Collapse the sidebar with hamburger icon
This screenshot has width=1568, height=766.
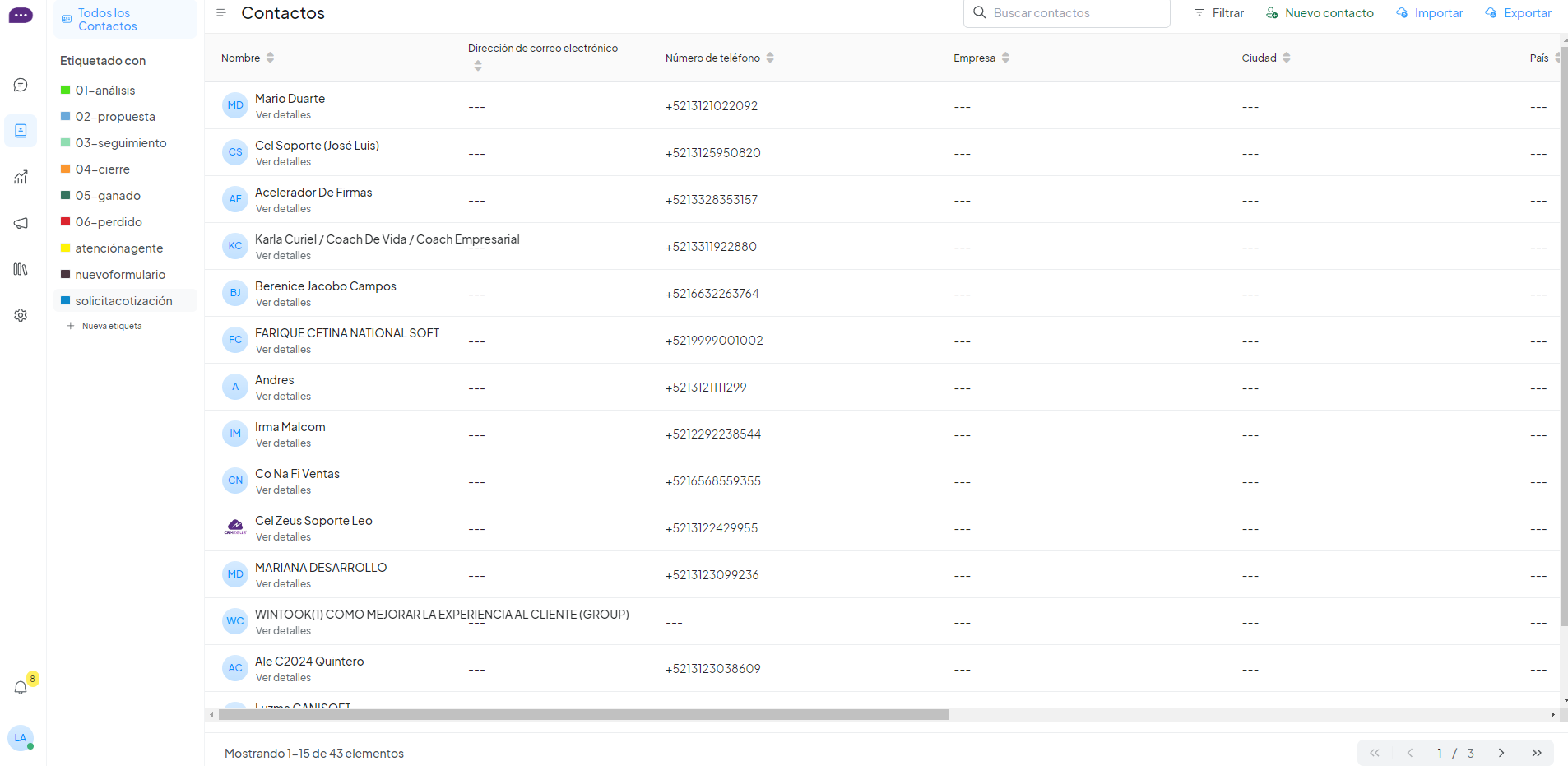click(x=220, y=13)
